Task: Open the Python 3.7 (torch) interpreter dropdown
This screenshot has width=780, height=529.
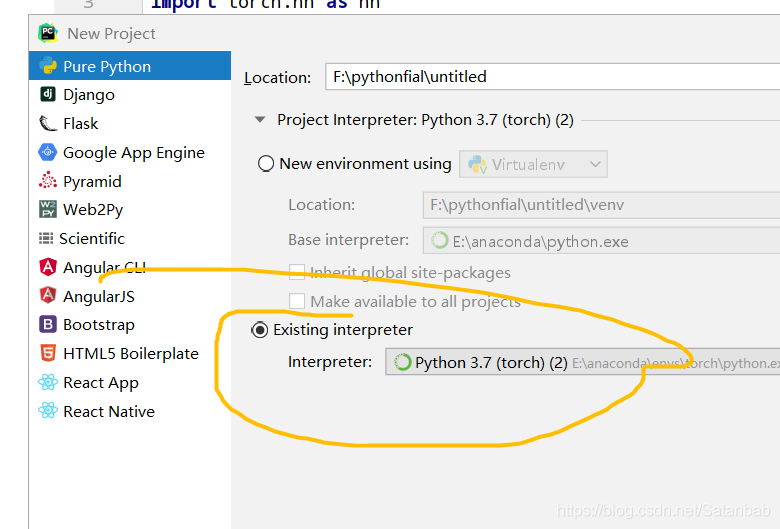Action: coord(583,362)
